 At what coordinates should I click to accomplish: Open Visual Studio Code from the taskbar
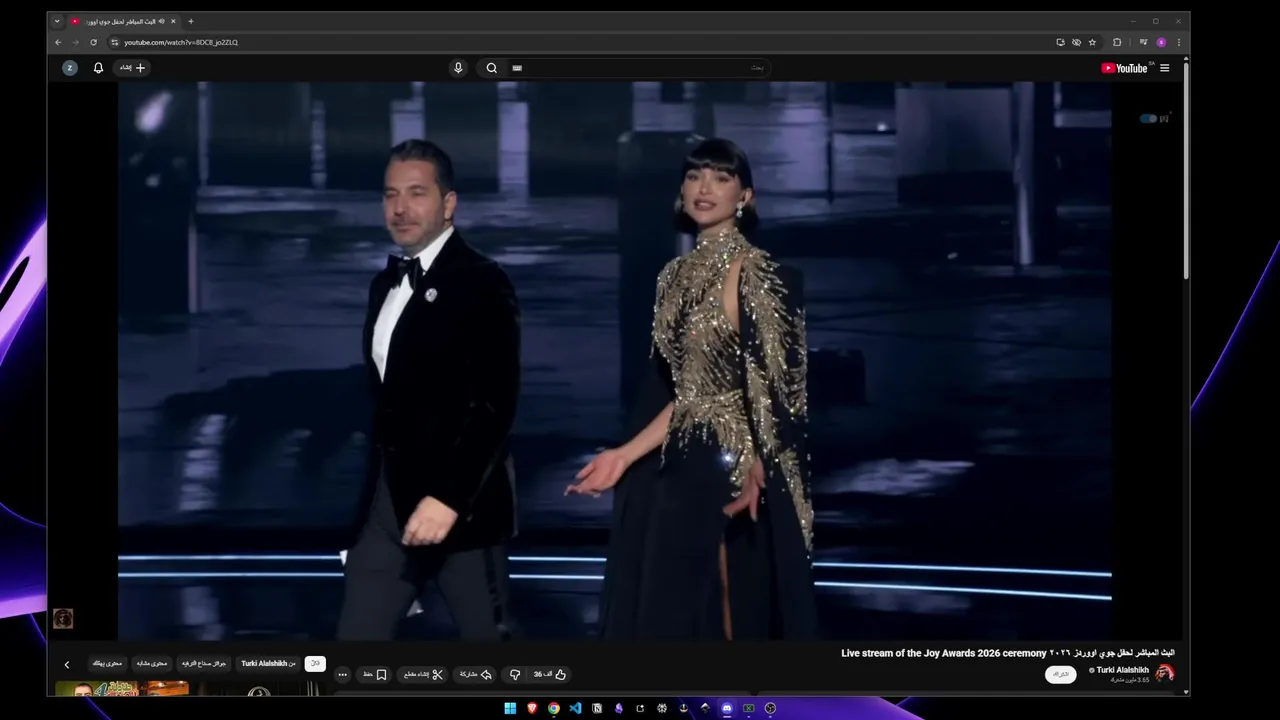coord(575,708)
